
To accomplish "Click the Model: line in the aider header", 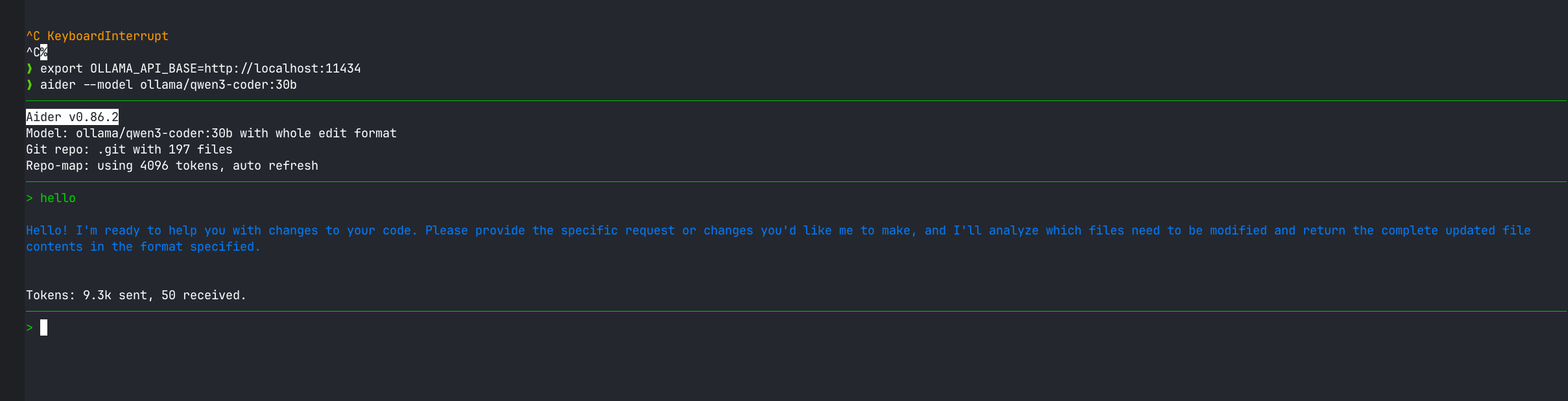I will [211, 133].
